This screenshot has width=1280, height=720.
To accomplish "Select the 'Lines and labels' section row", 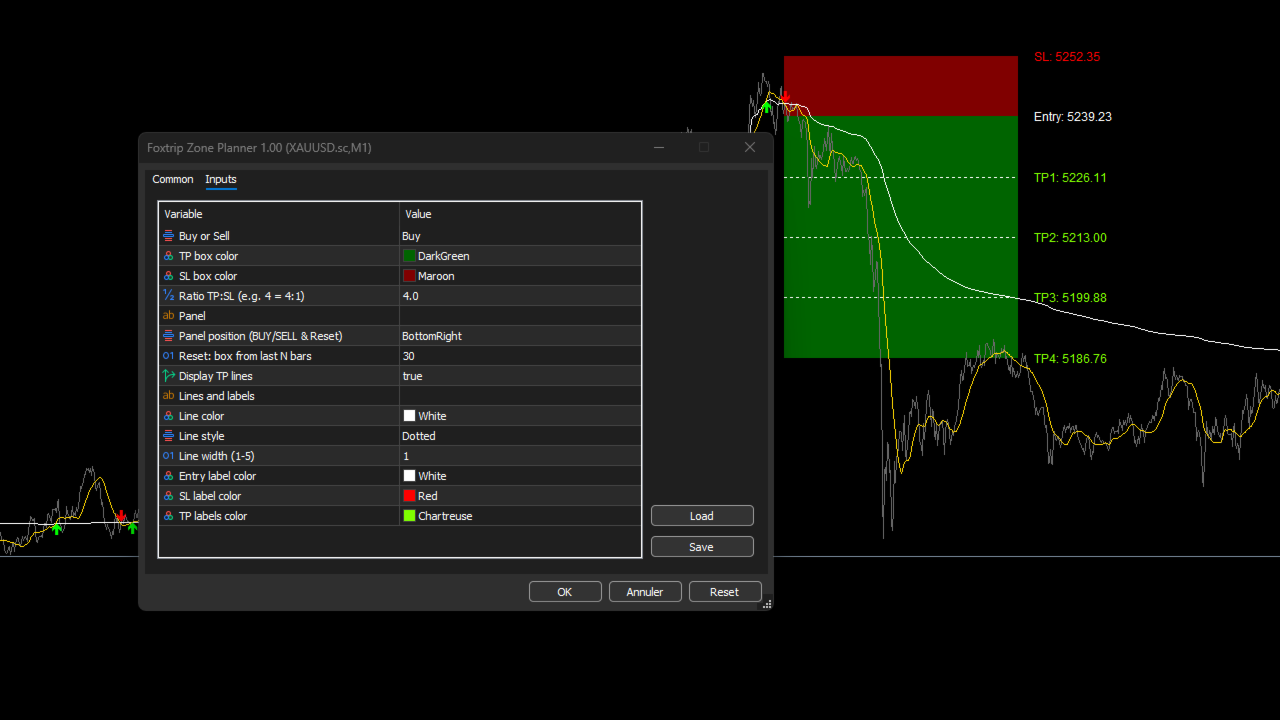I will tap(217, 396).
